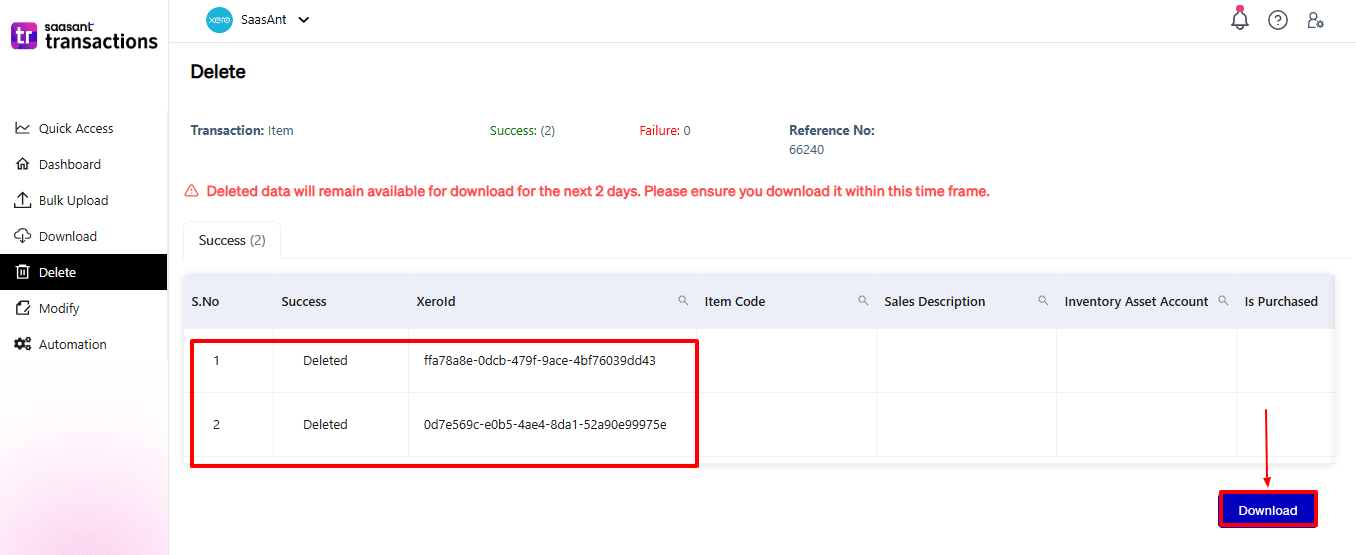
Task: Open the user settings icon
Action: [x=1316, y=20]
